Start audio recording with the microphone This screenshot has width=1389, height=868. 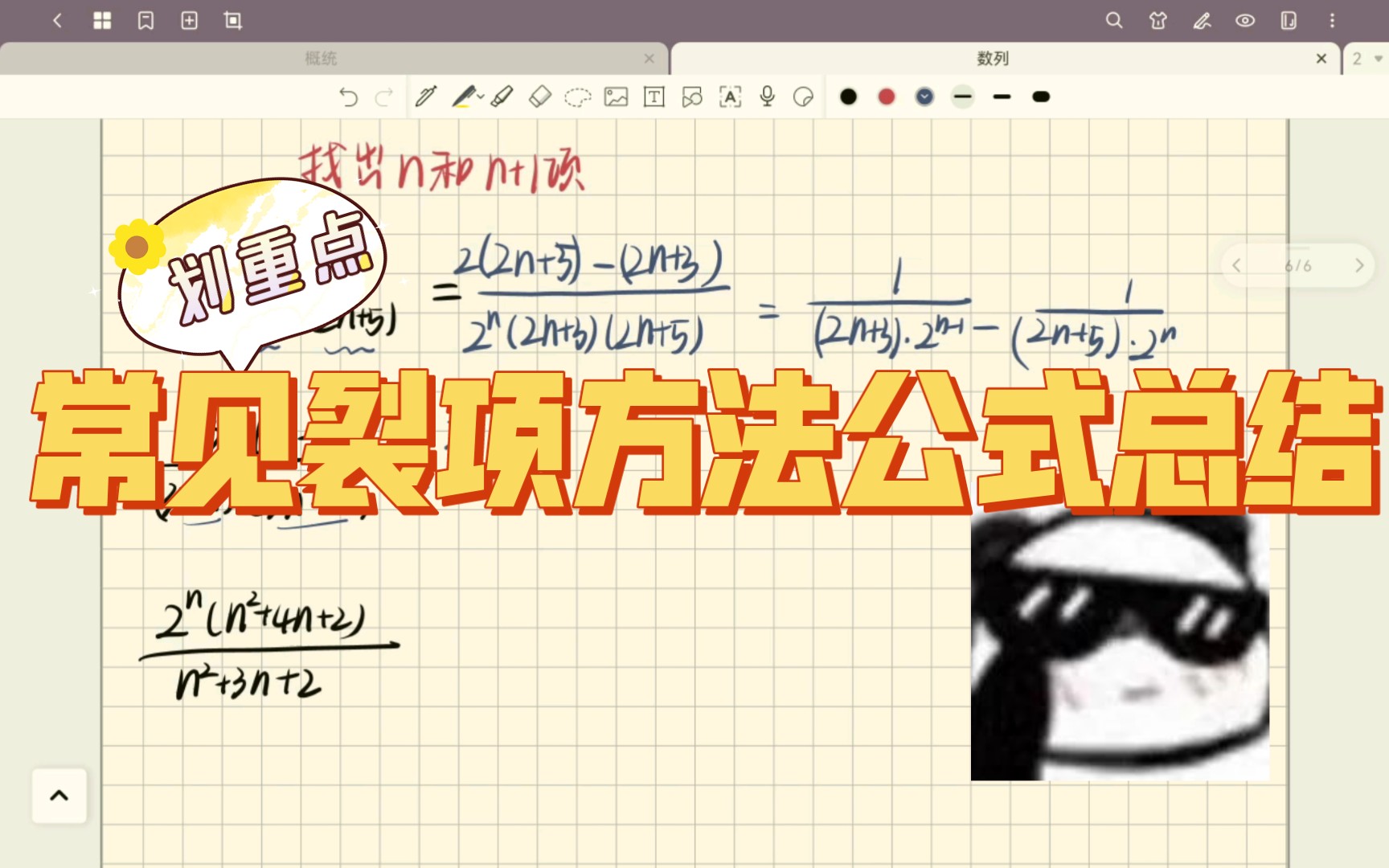(x=768, y=97)
